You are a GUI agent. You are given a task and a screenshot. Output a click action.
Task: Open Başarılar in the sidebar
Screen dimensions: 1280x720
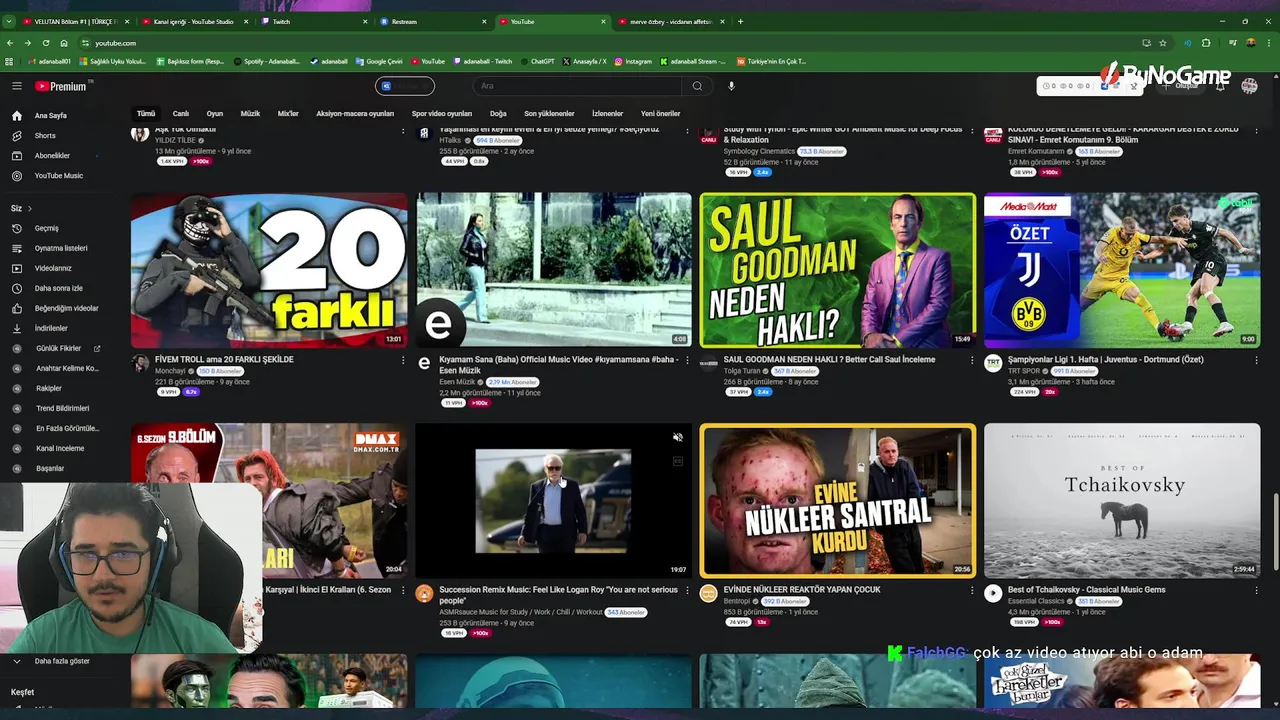tap(50, 468)
